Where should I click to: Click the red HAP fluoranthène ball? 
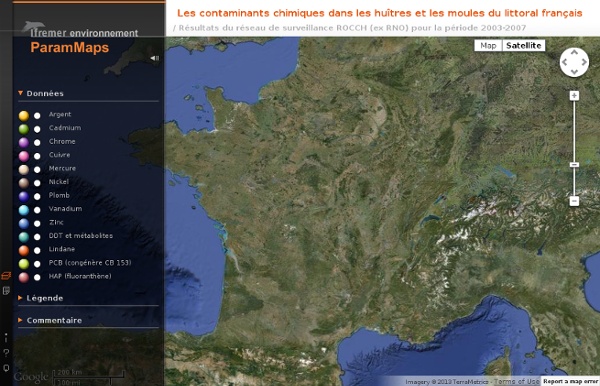[x=24, y=277]
